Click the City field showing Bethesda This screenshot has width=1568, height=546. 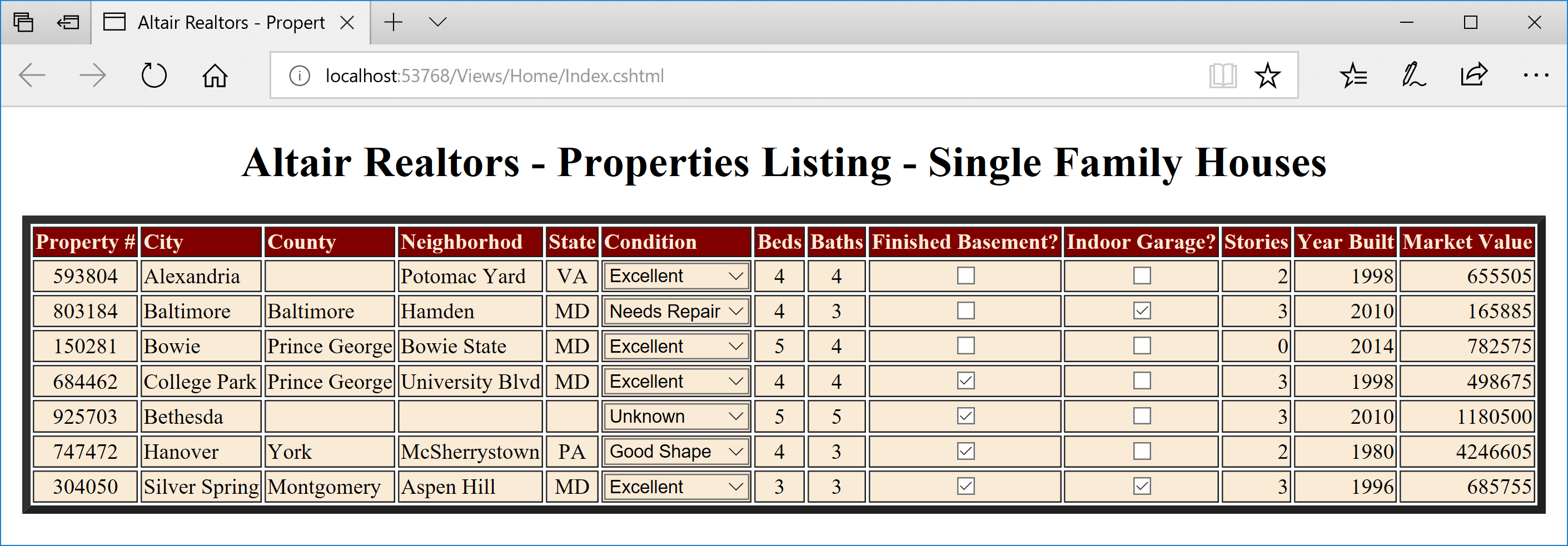pyautogui.click(x=201, y=417)
